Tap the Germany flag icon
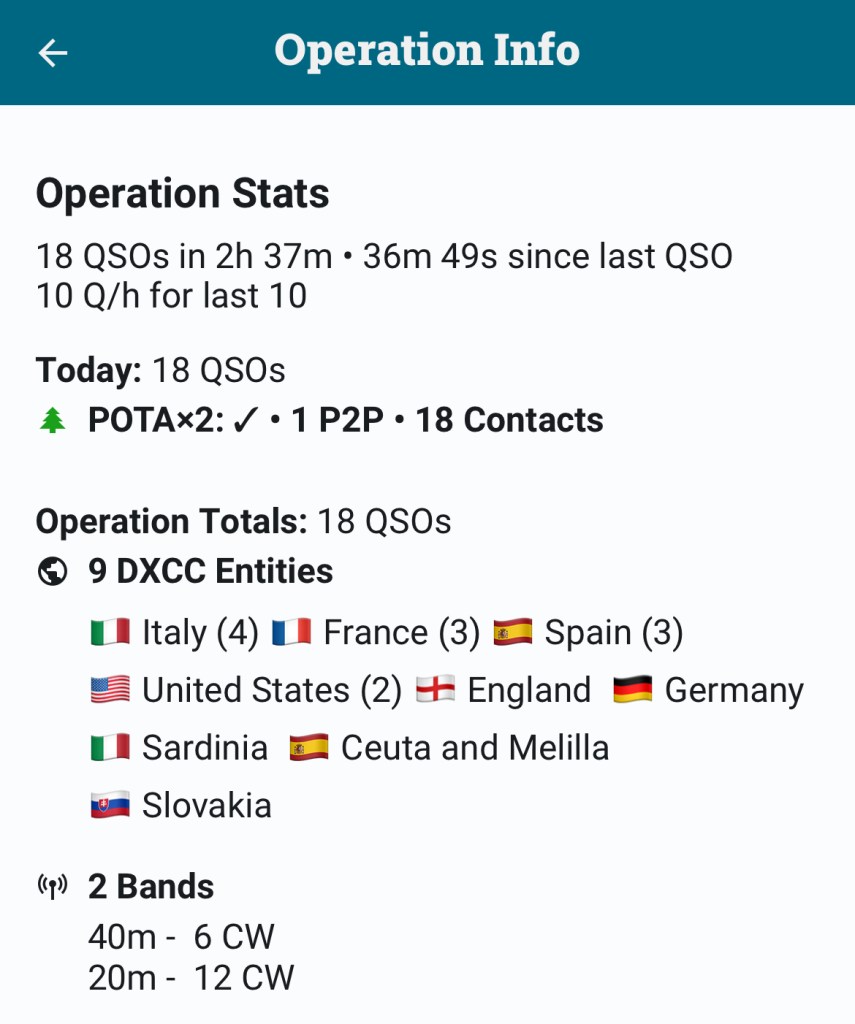This screenshot has width=855, height=1024. pos(632,691)
